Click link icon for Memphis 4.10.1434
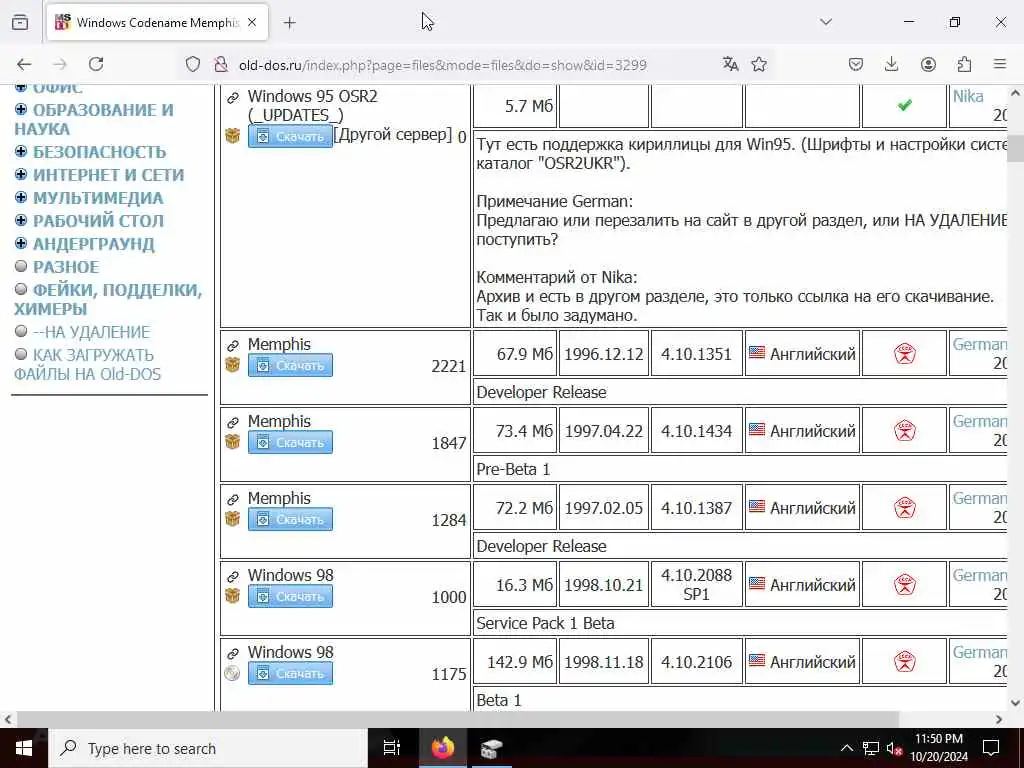1024x768 pixels. (232, 423)
